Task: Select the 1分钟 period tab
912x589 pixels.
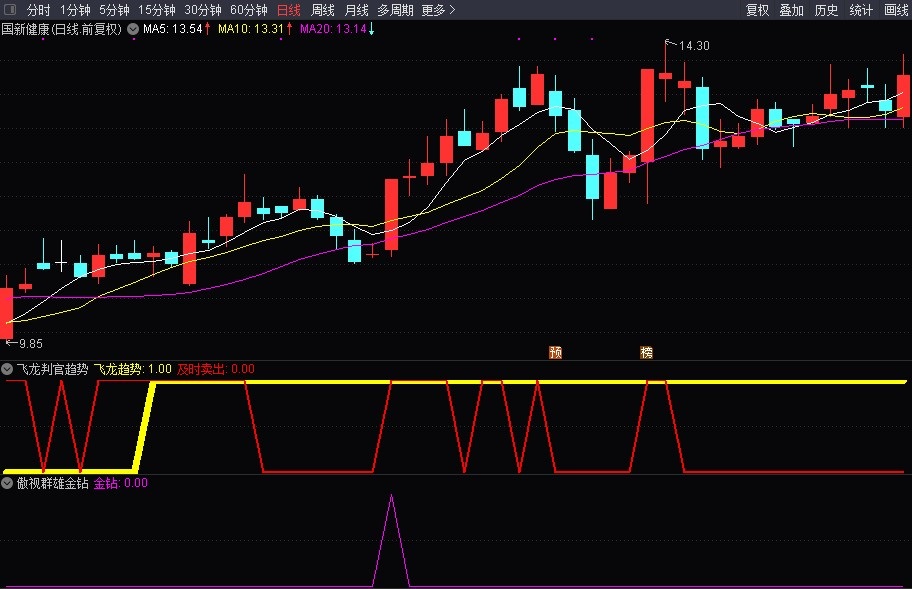Action: [76, 10]
